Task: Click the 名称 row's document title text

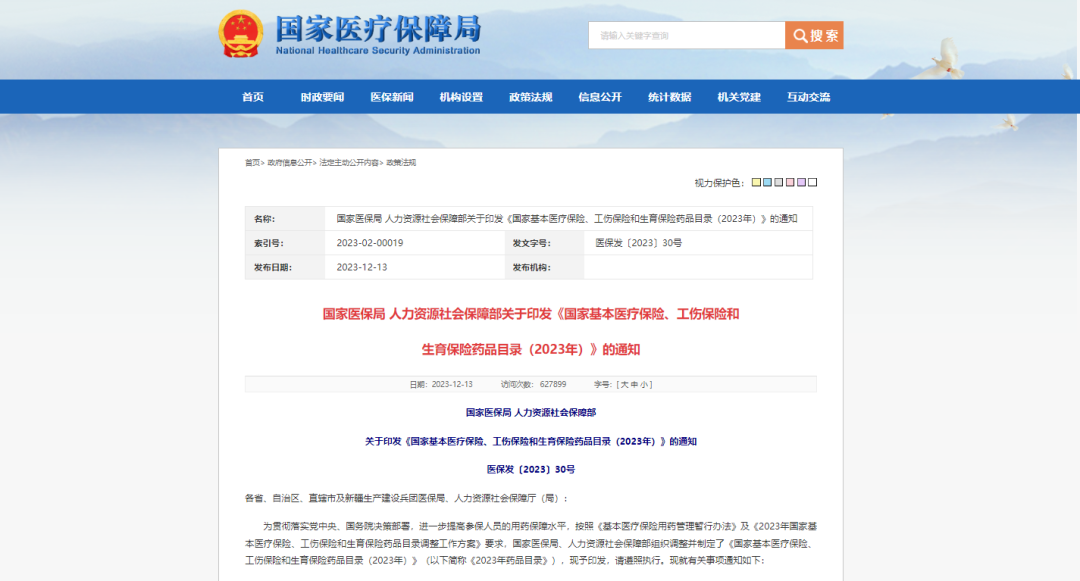Action: 567,219
